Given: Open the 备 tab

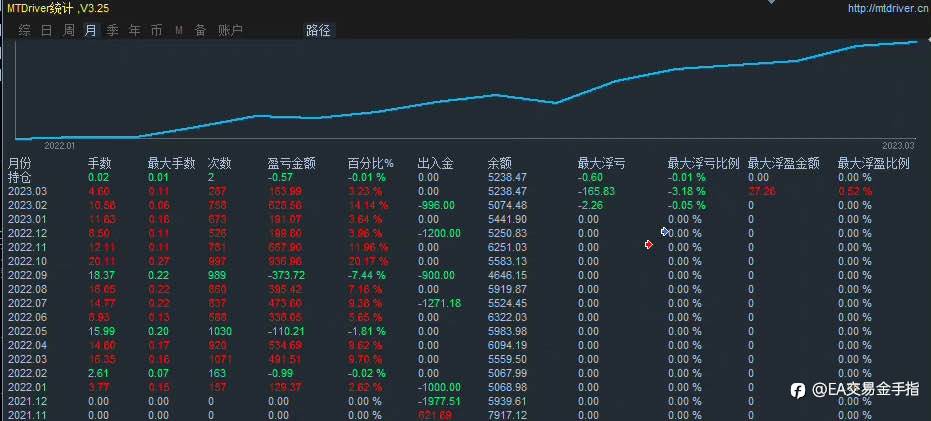Looking at the screenshot, I should pos(201,30).
